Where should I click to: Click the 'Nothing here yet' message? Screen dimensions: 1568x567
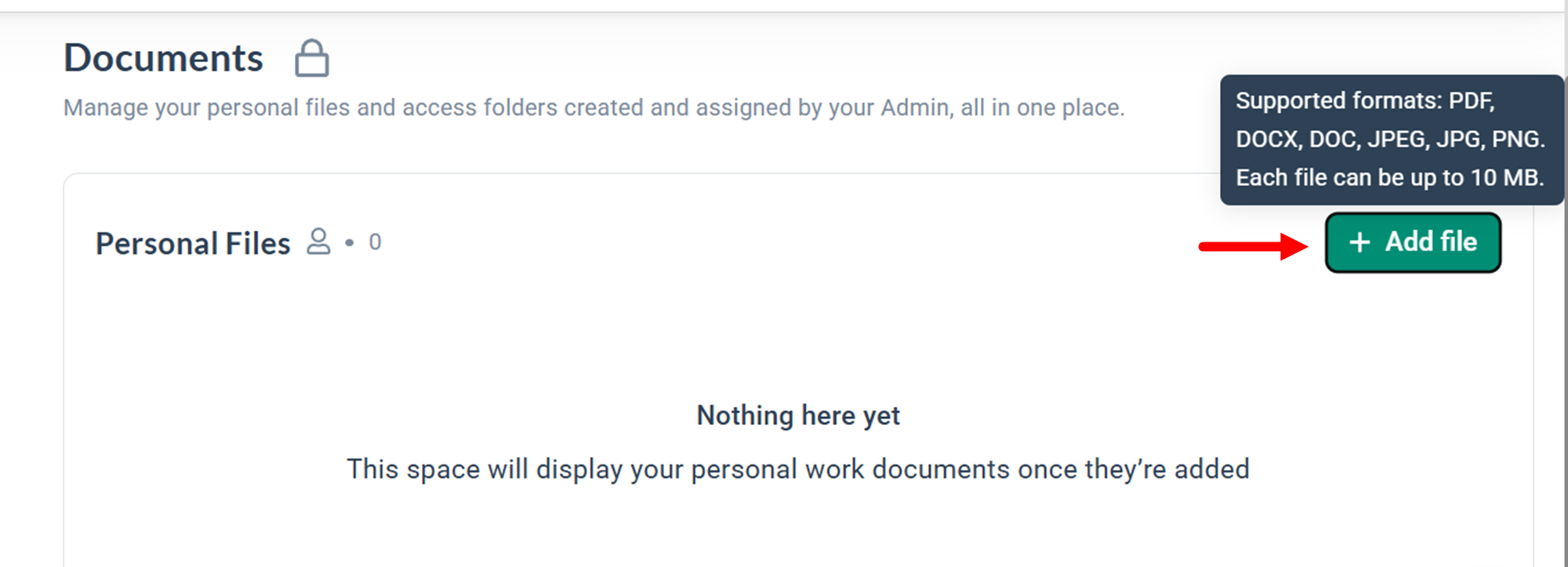[798, 416]
